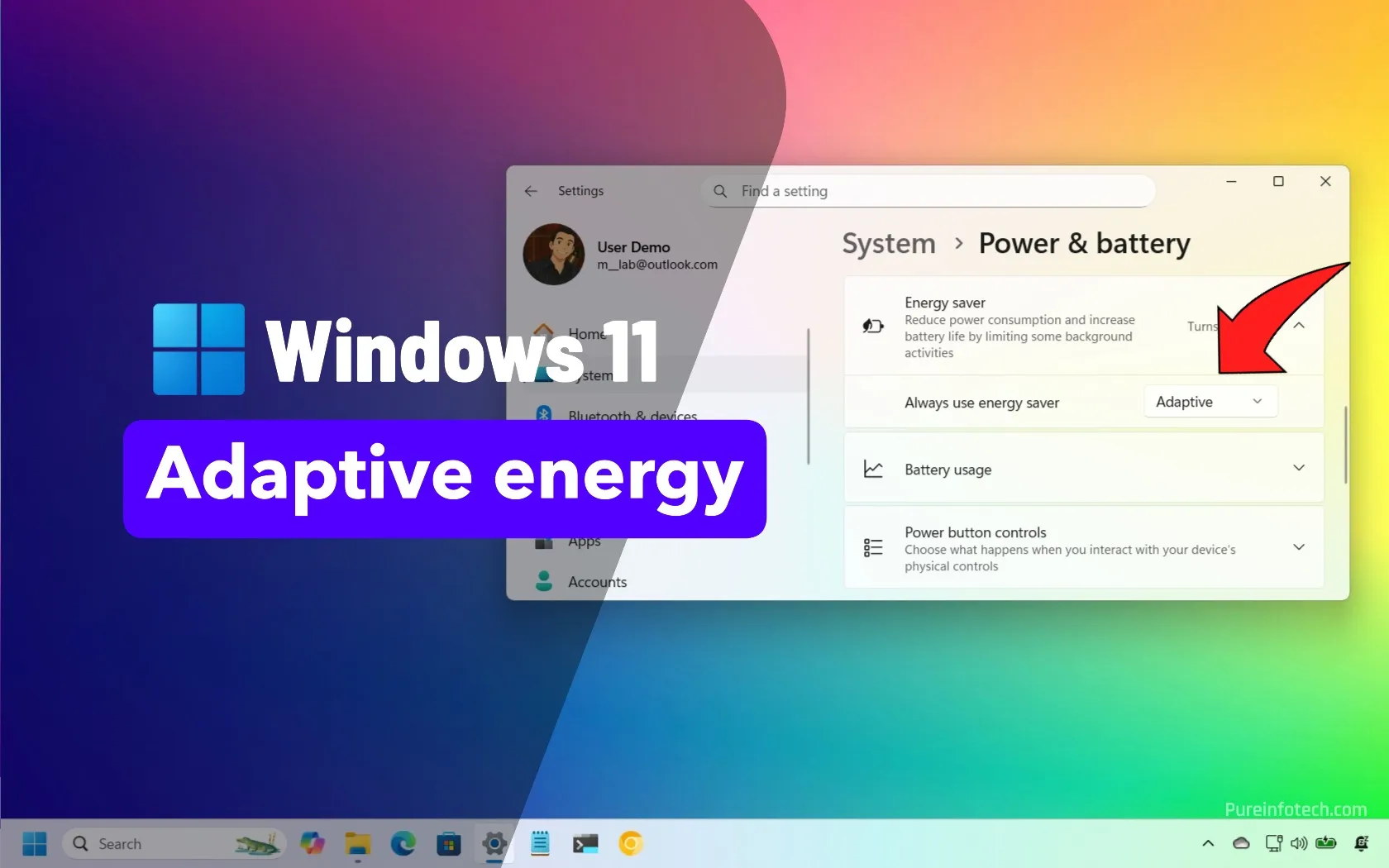Click the network tray icon

(x=1274, y=844)
